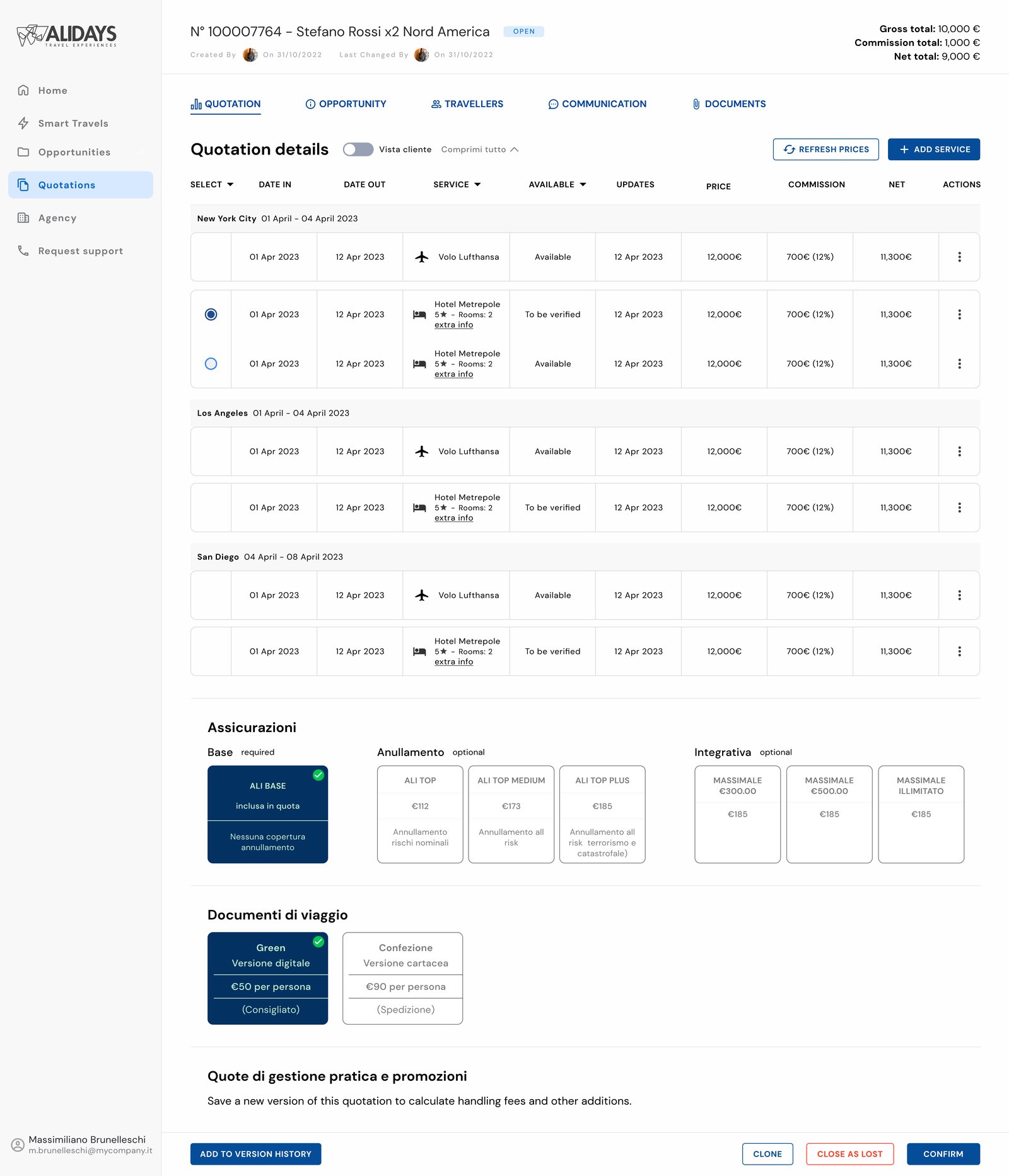Open actions menu for unselected New York hotel

959,364
